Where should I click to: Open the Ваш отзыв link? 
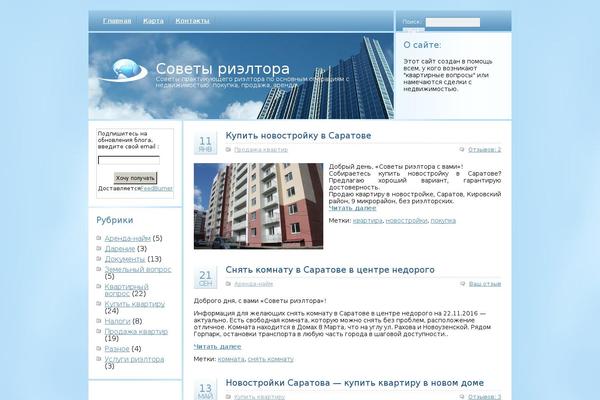[x=485, y=284]
